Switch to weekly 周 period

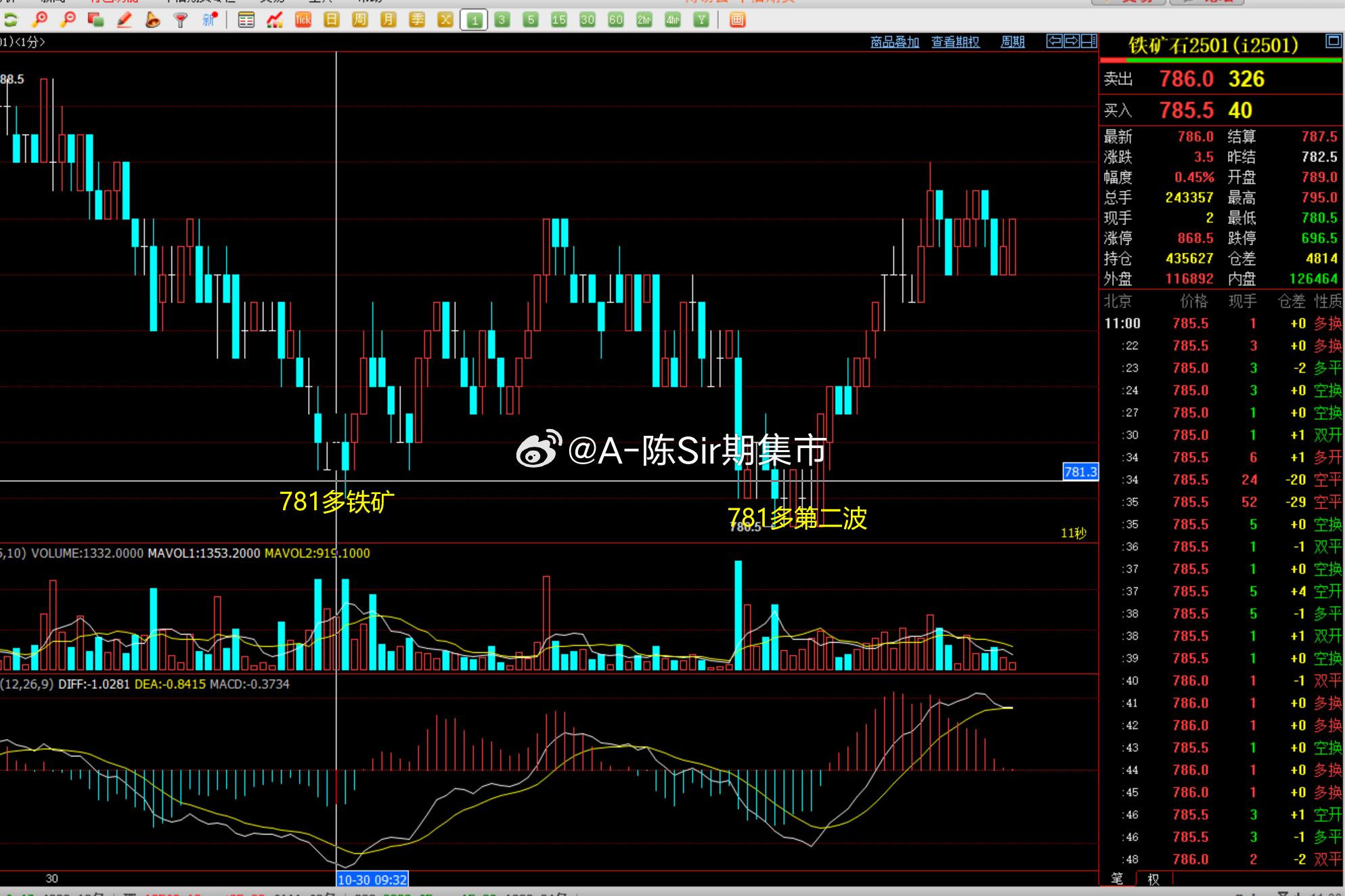(x=360, y=20)
